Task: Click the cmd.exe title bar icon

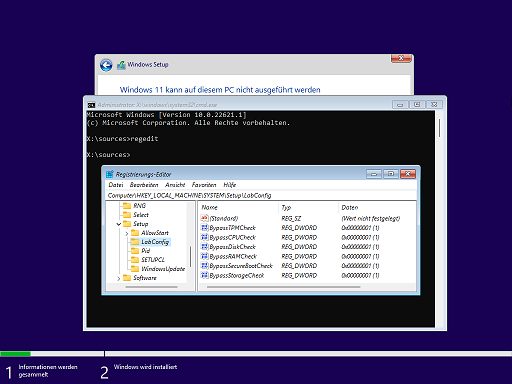Action: [x=91, y=105]
